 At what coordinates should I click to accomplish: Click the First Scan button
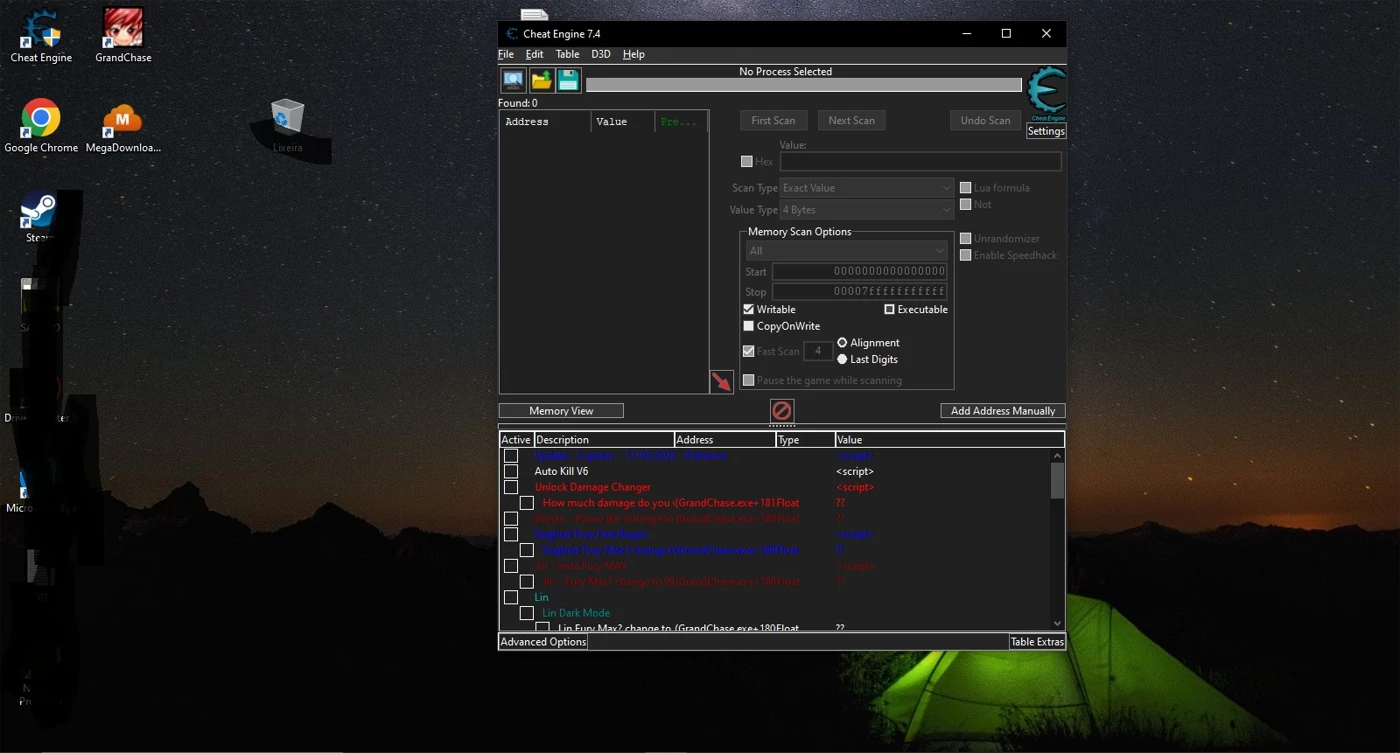click(x=773, y=120)
